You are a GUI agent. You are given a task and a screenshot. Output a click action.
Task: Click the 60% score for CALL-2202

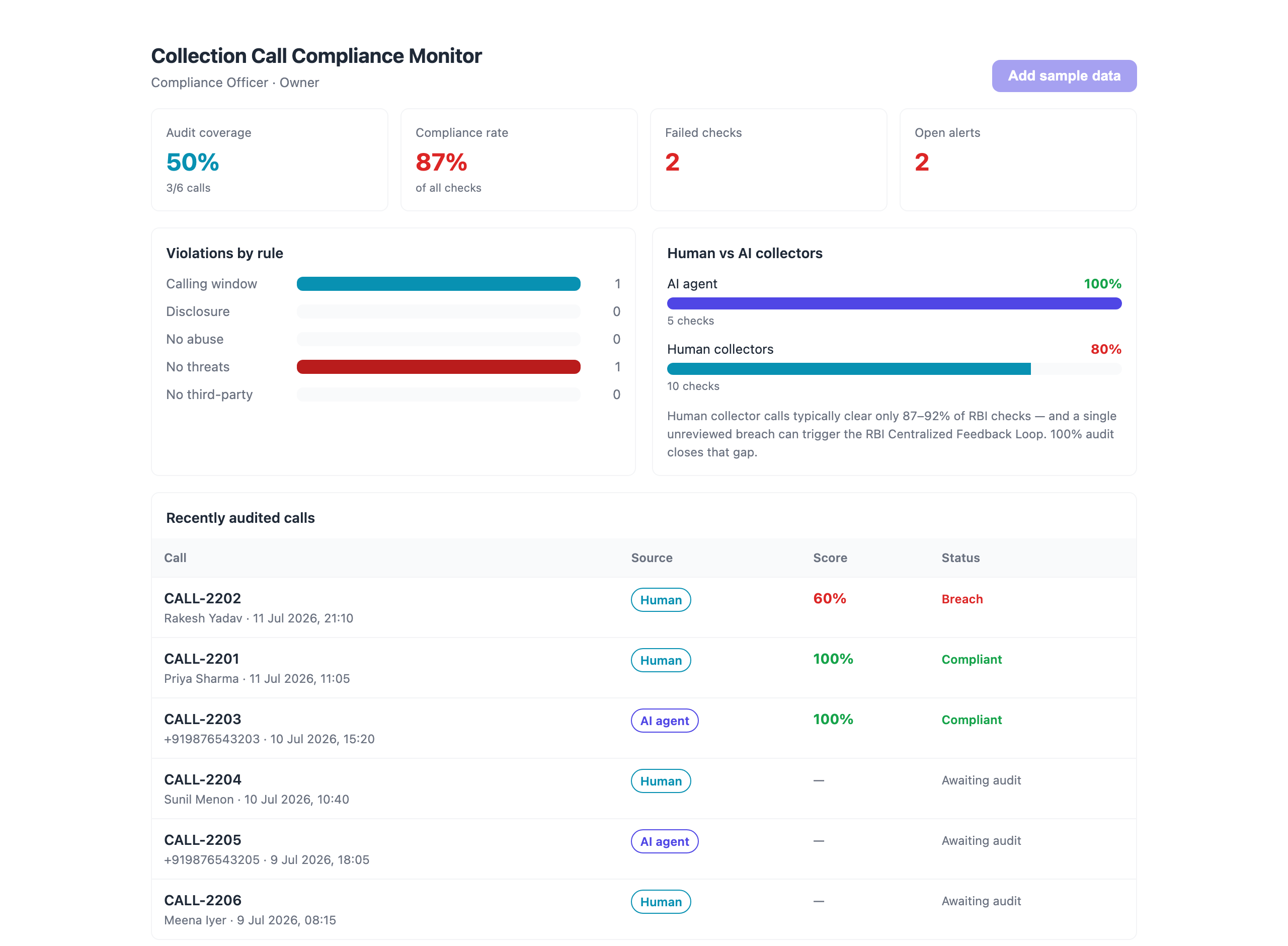(x=829, y=598)
